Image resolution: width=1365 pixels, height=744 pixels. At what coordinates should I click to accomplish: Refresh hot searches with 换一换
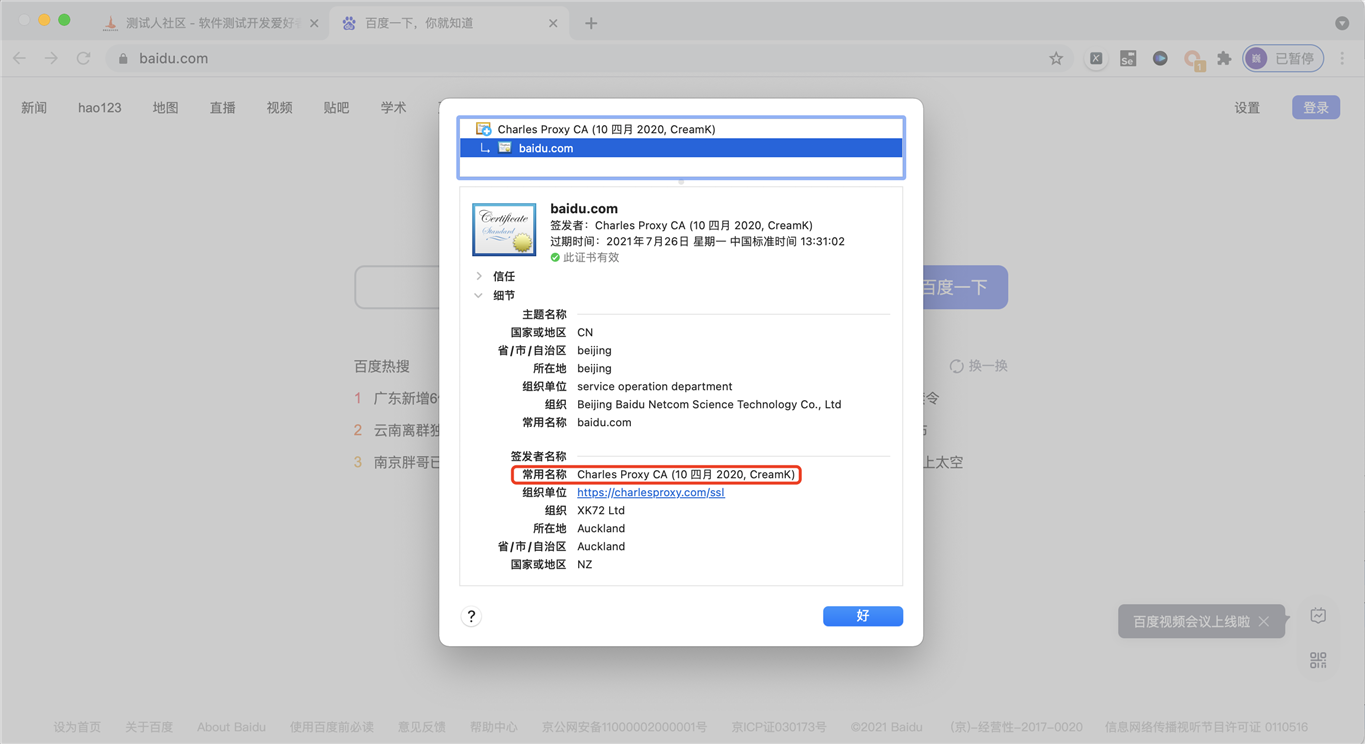coord(979,366)
